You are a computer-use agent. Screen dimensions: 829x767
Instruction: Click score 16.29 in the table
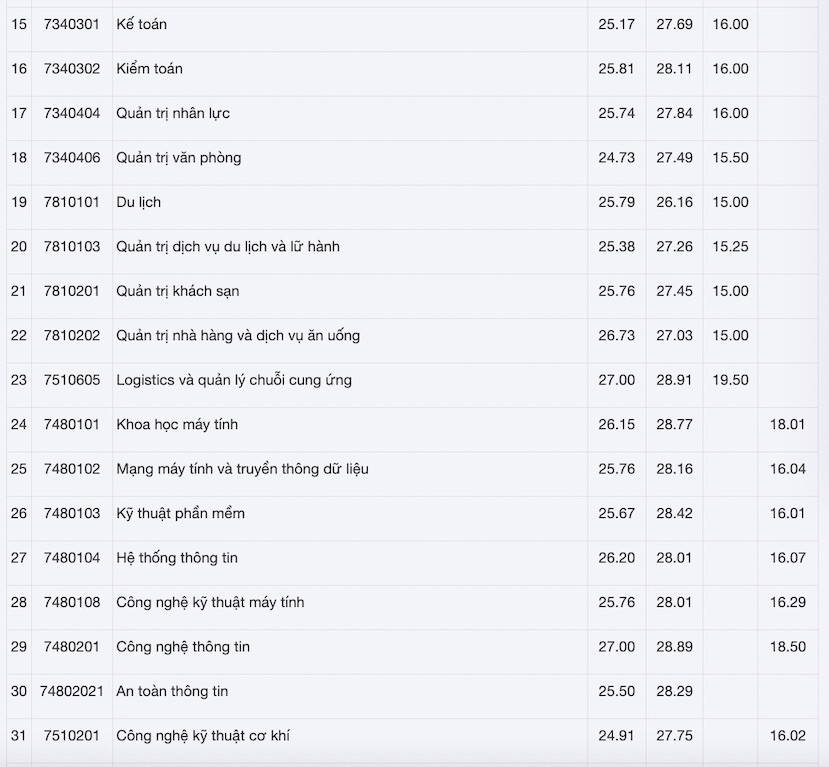pos(787,603)
